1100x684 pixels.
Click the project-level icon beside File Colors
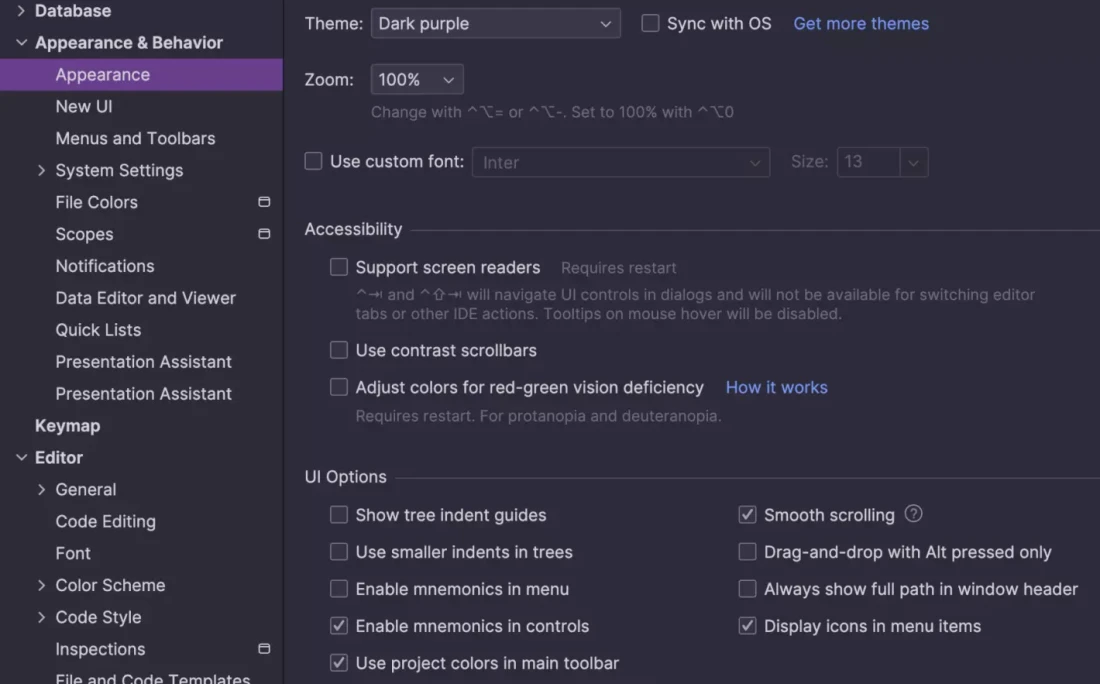[264, 202]
